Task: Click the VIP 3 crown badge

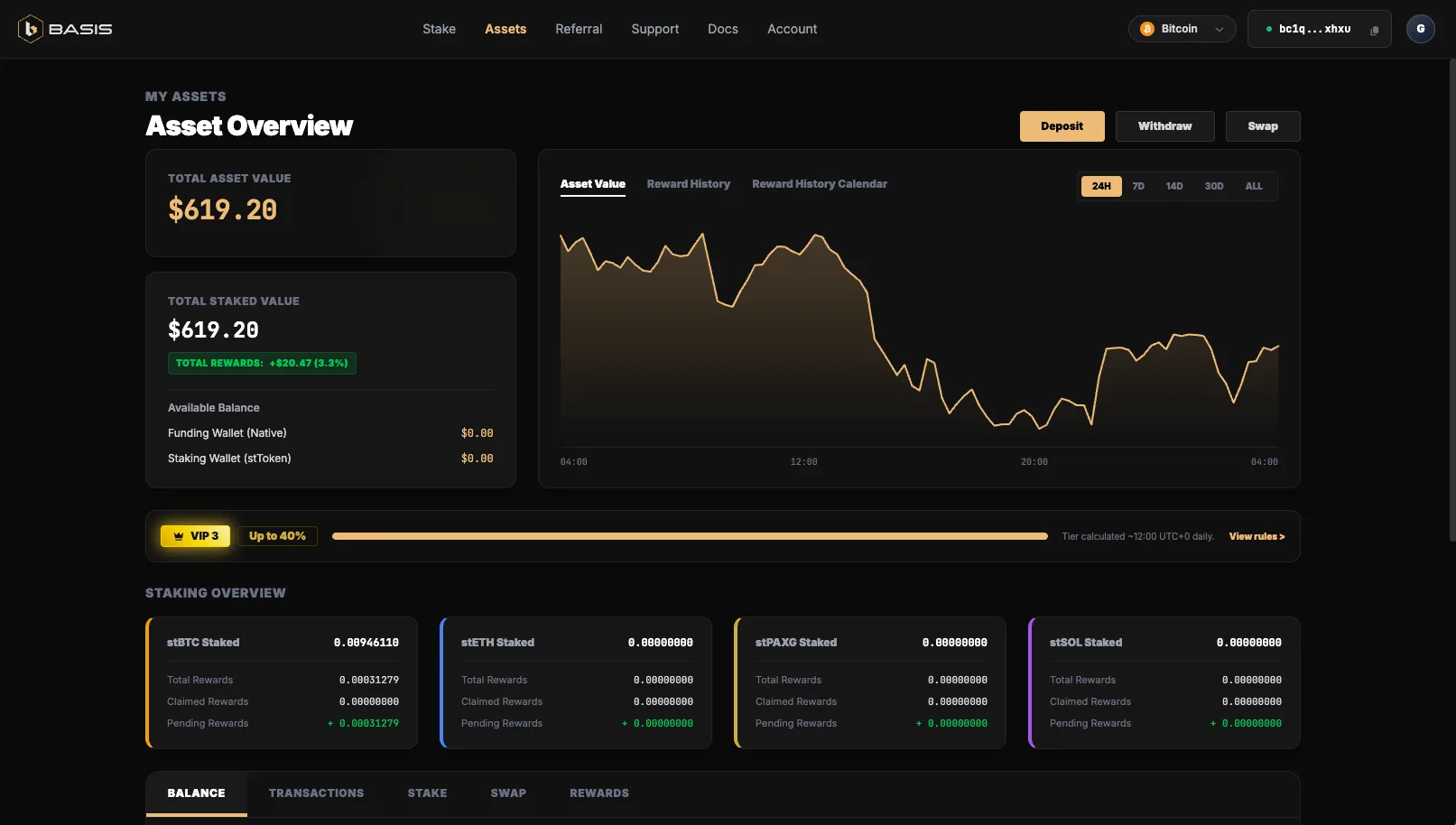Action: [196, 536]
